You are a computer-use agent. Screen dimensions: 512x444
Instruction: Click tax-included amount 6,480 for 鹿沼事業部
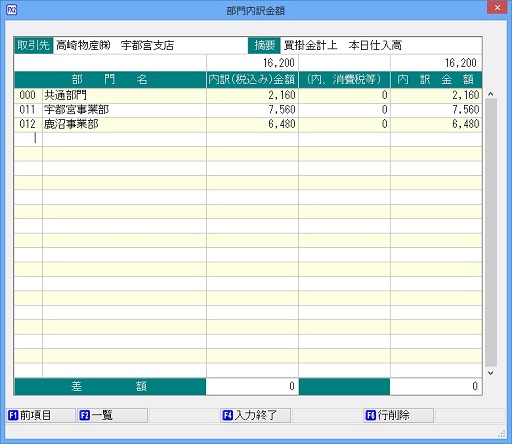252,124
